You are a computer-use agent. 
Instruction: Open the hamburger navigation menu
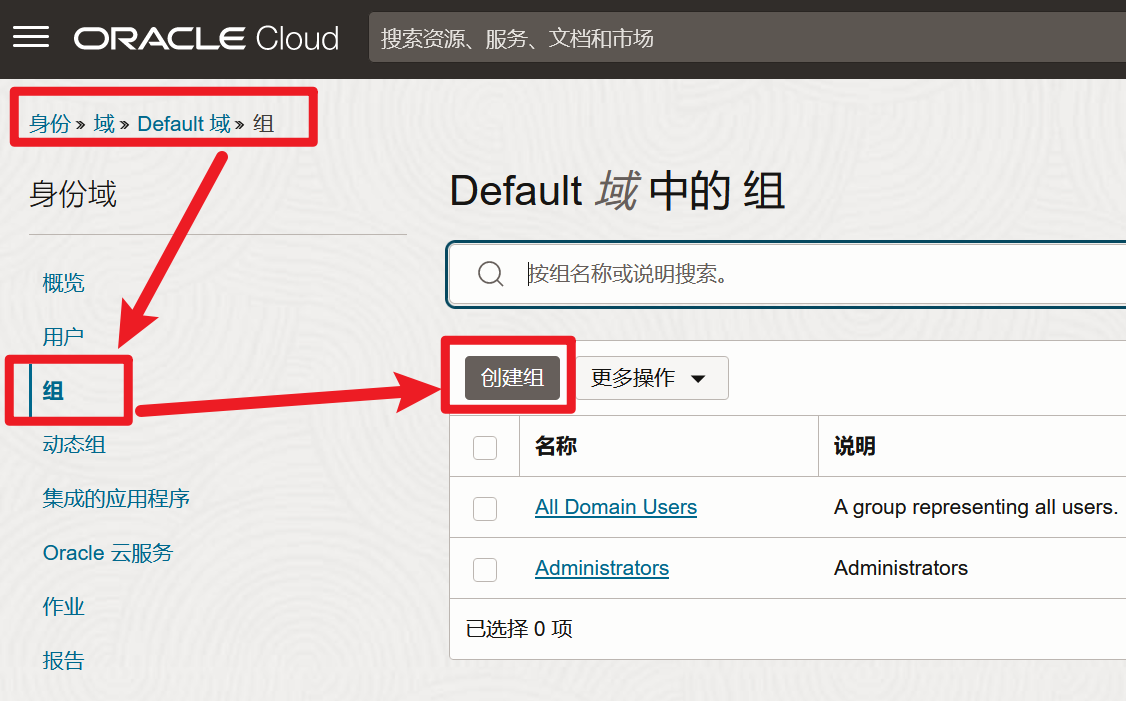[31, 37]
